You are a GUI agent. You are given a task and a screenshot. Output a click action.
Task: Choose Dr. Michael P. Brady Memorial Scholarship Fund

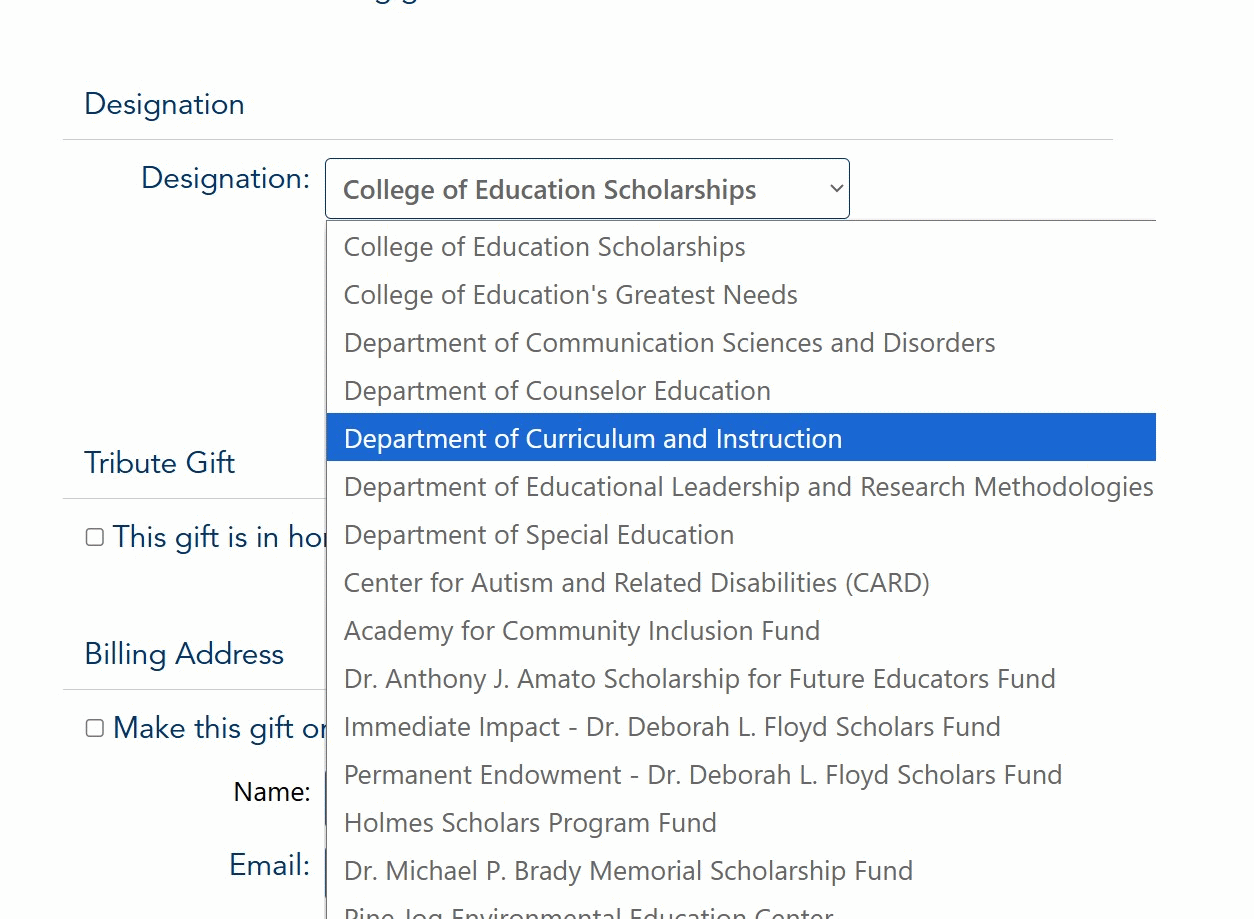click(x=628, y=870)
